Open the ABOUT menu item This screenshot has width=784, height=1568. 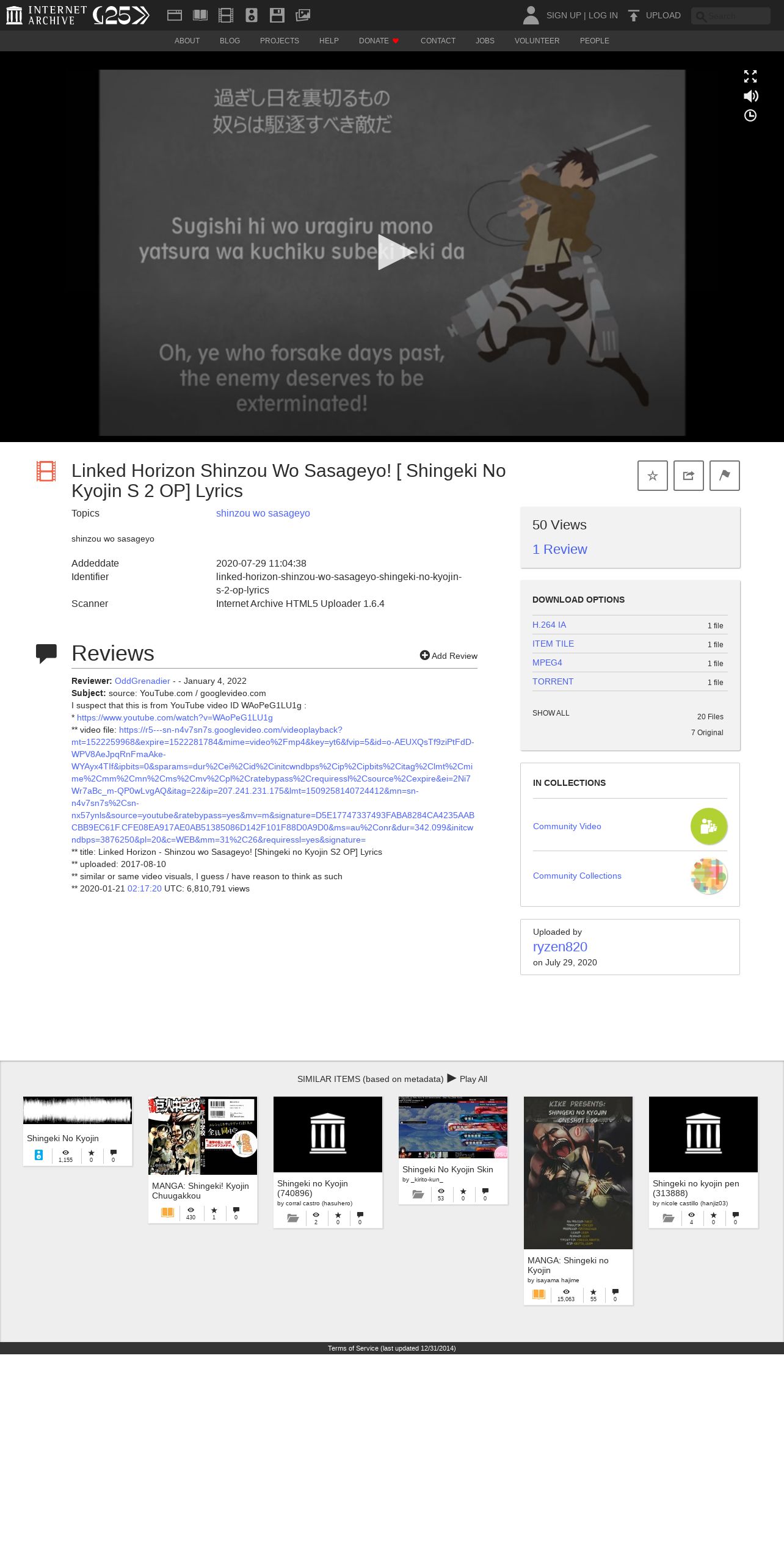(x=187, y=41)
